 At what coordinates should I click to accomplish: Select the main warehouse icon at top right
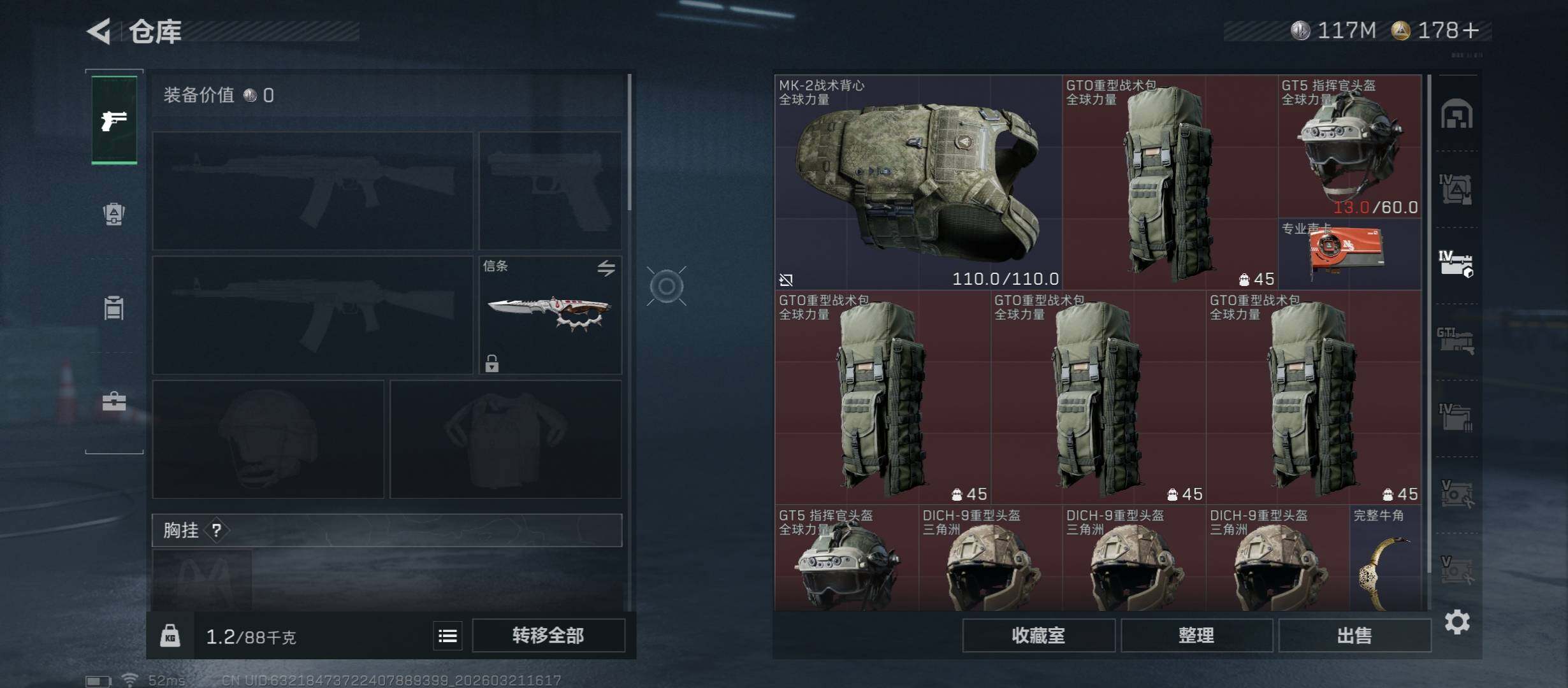point(1456,114)
